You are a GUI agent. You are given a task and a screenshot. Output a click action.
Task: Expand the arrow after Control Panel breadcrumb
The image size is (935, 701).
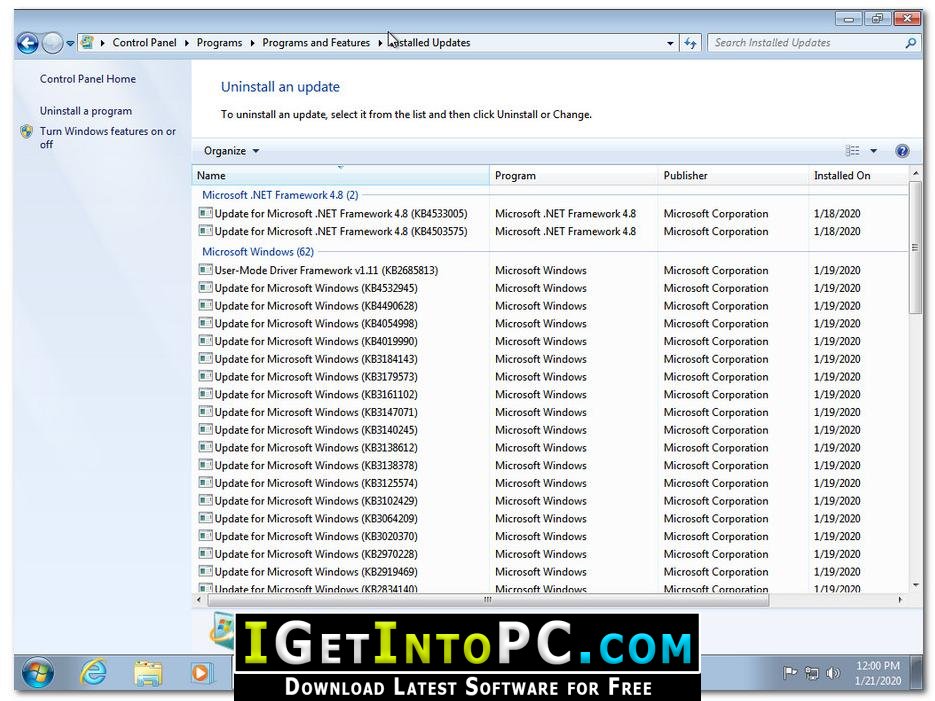pos(187,43)
